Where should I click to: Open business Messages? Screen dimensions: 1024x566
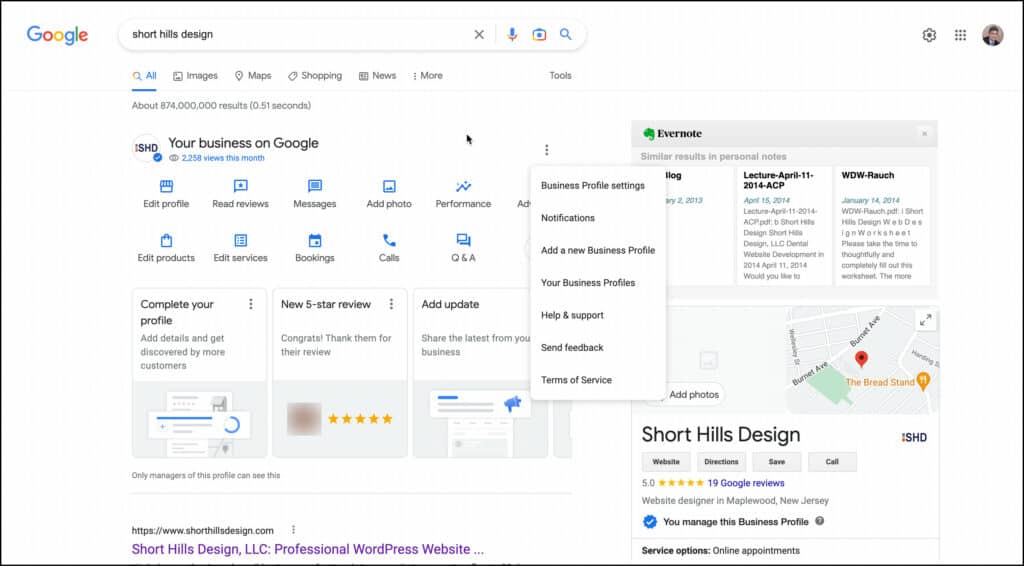pos(315,194)
